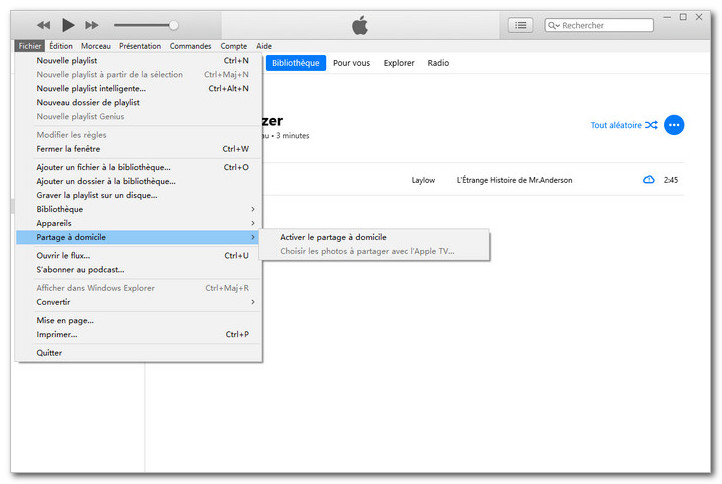722x484 pixels.
Task: Expand the Partage à domicile submenu
Action: (139, 237)
